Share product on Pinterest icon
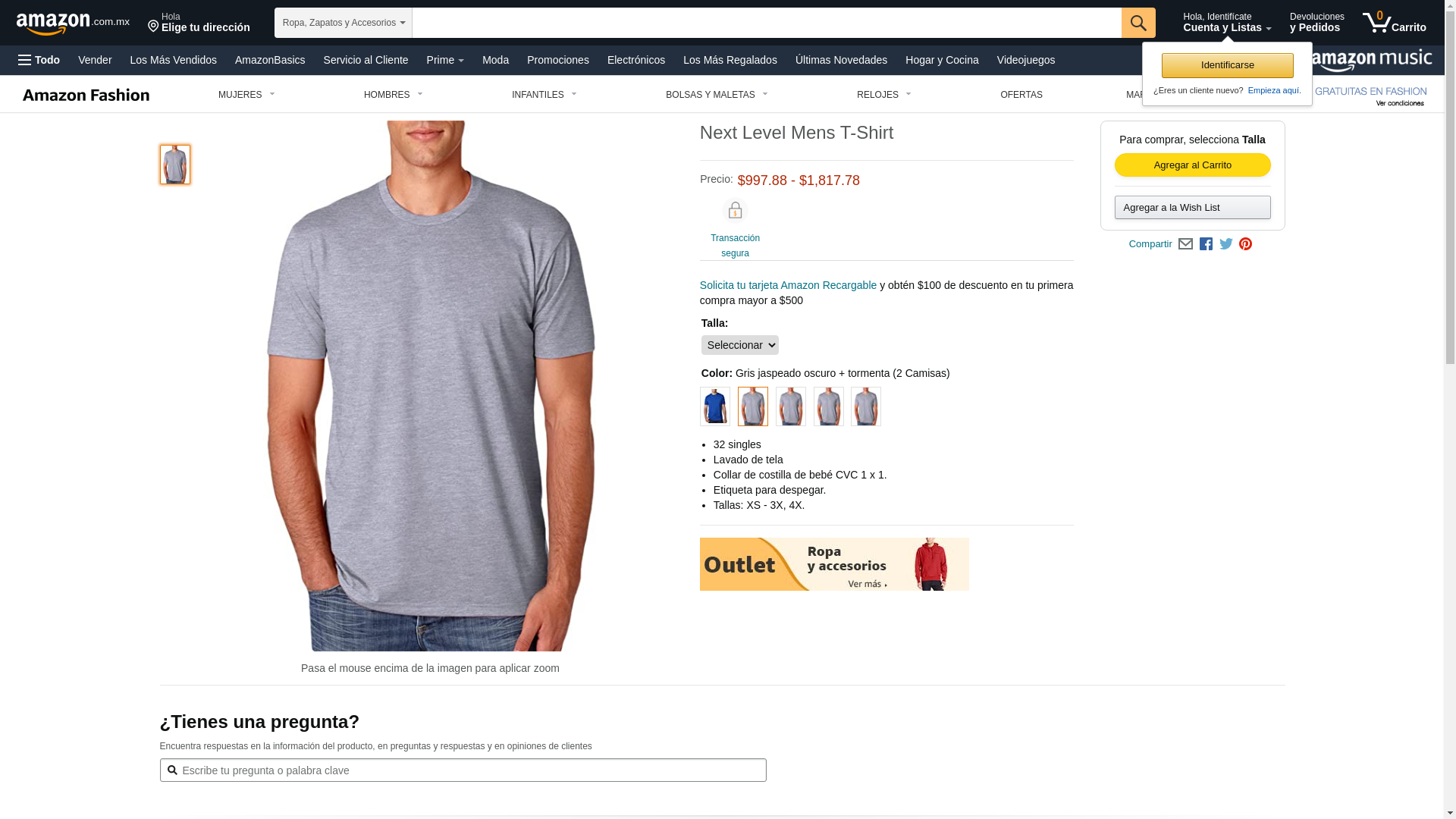The height and width of the screenshot is (819, 1456). pos(1245,244)
